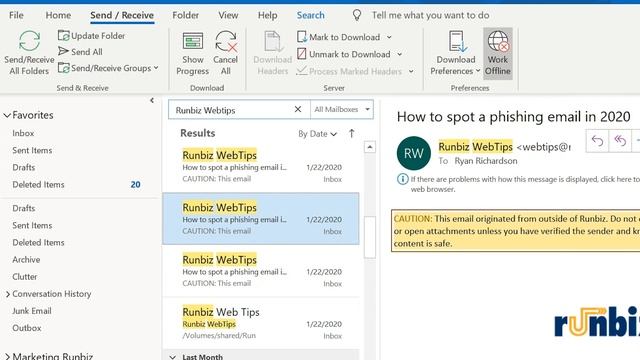Image resolution: width=640 pixels, height=360 pixels.
Task: Open the Help tab
Action: pyautogui.click(x=267, y=16)
